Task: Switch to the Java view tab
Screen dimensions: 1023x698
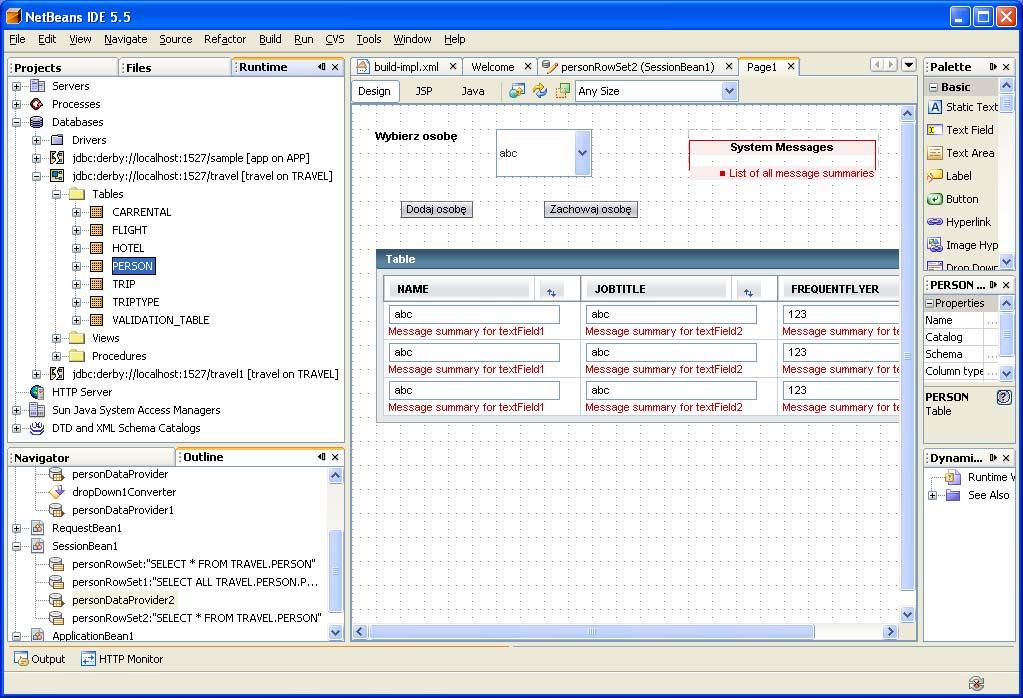Action: coord(472,91)
